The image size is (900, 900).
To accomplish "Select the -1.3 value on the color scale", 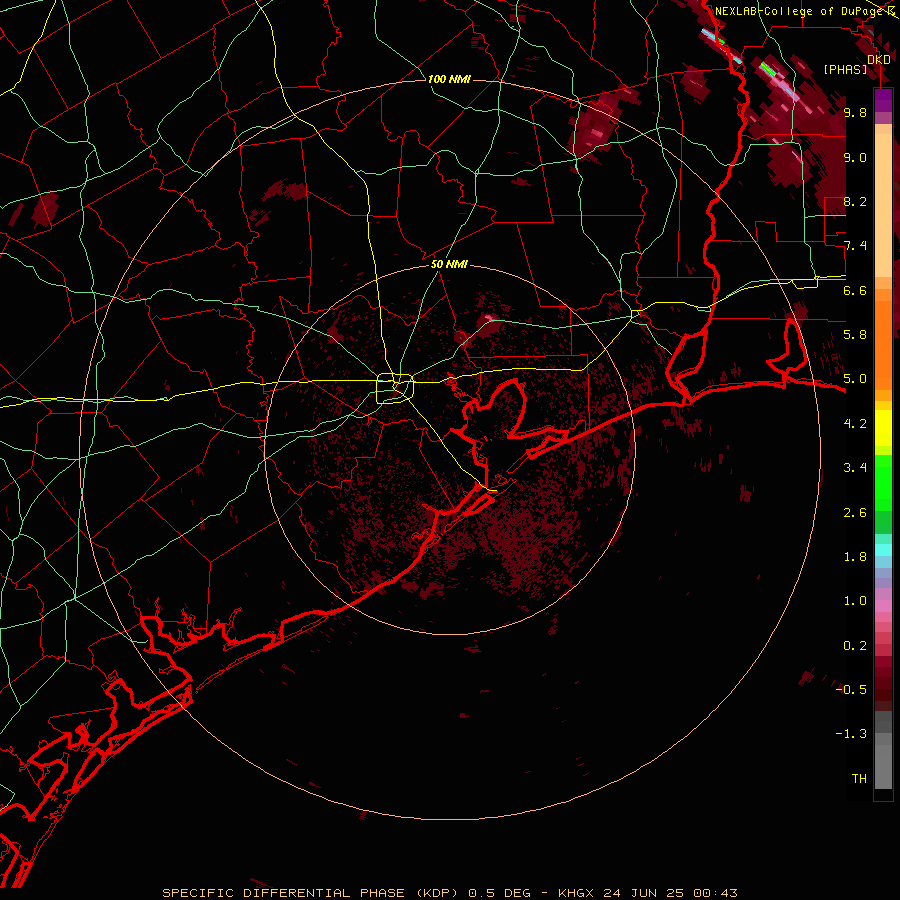I will (851, 734).
